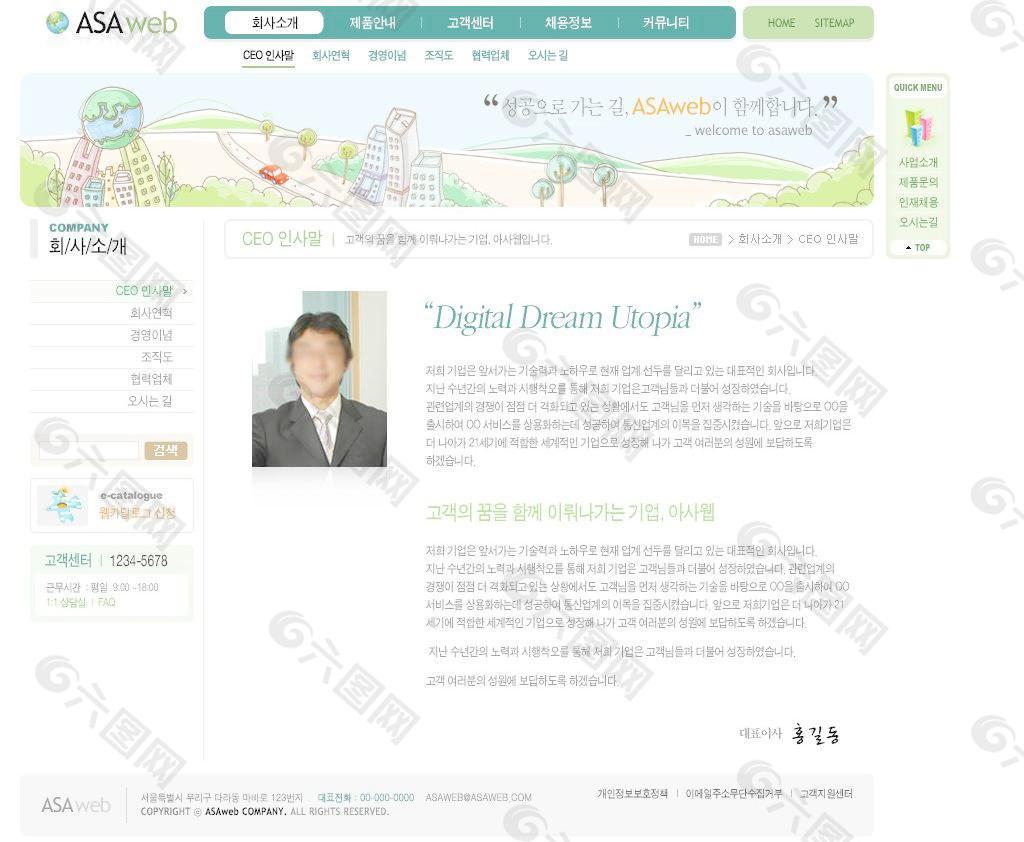Select the 고객센터 main menu item
This screenshot has height=842, width=1024.
click(470, 23)
